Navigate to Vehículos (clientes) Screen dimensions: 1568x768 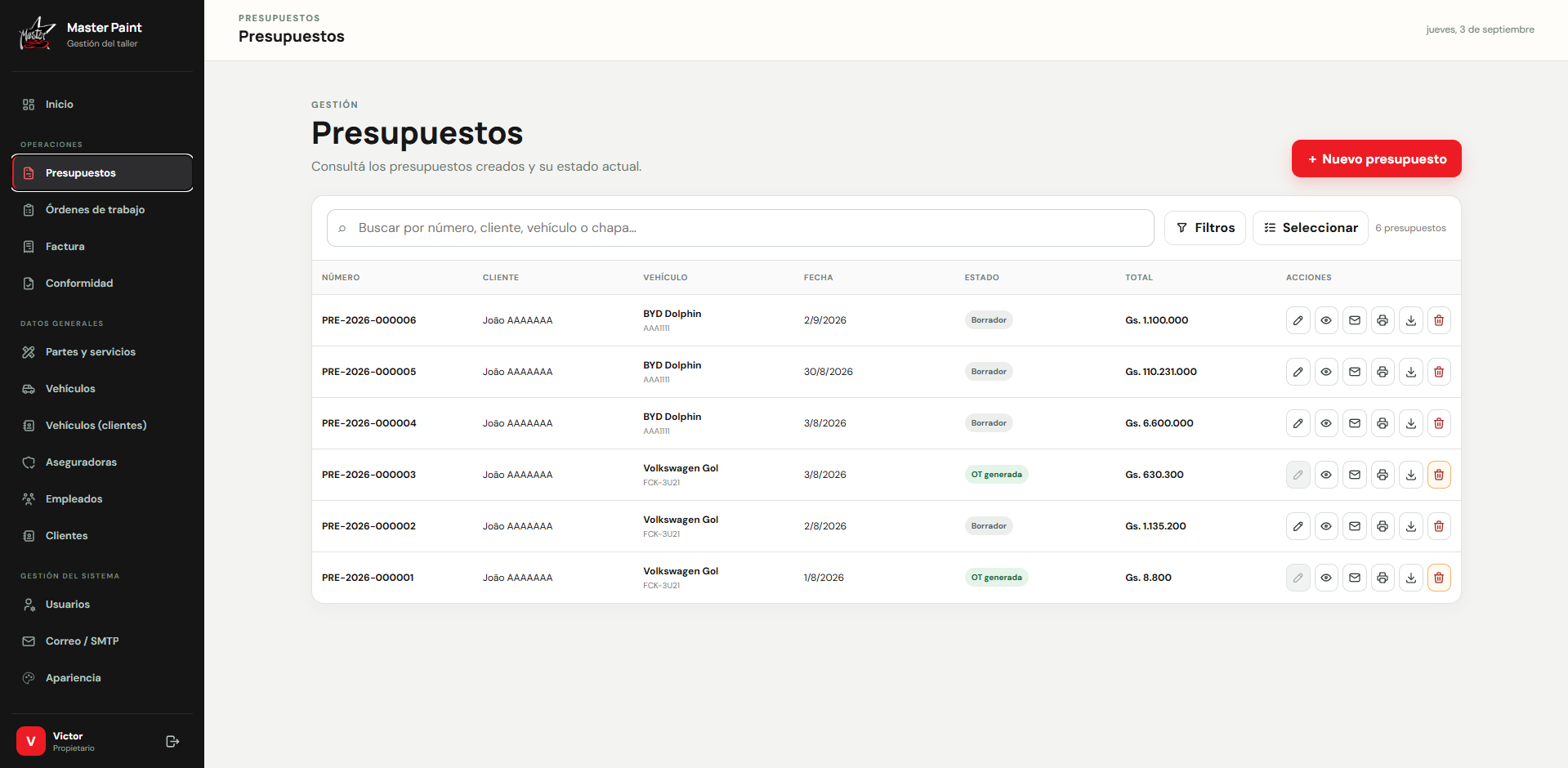(102, 426)
